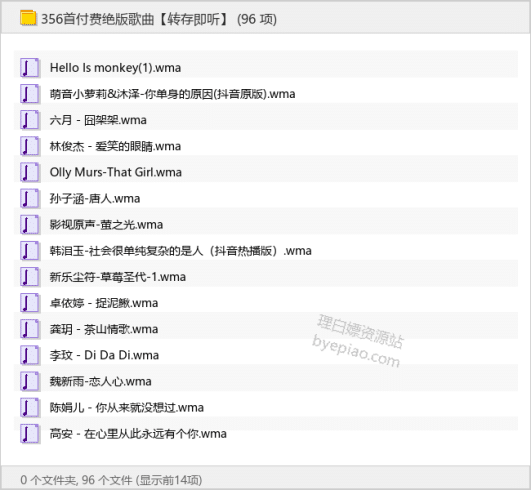The image size is (531, 490).
Task: Select file icon next to Olly Murs-That Girl
Action: [30, 172]
